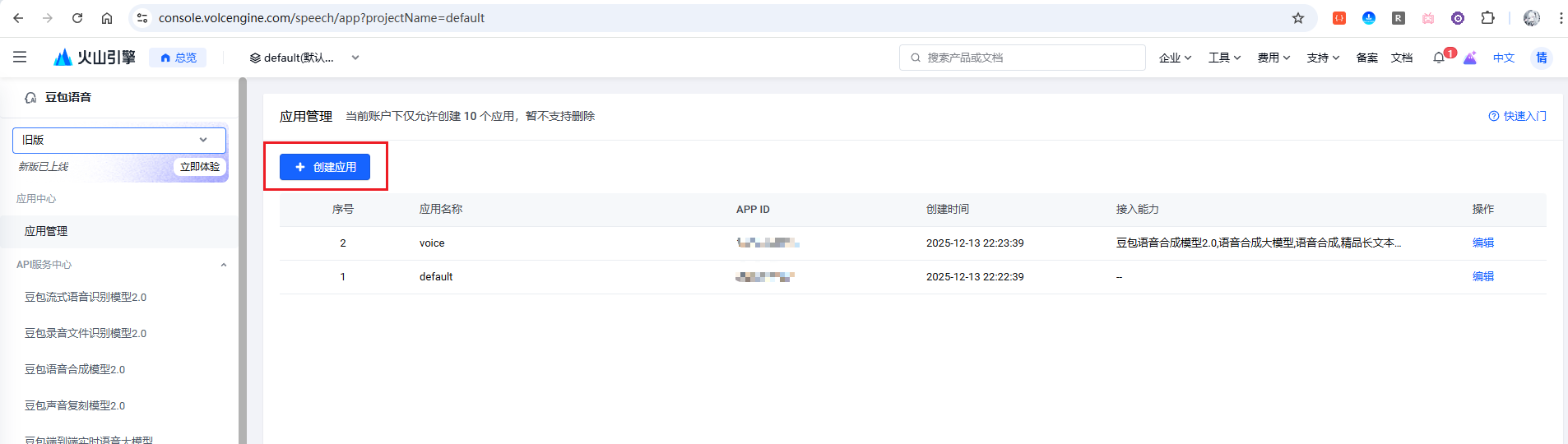Click the purple AI assistant icon
Viewport: 1568px width, 444px height.
(1470, 58)
